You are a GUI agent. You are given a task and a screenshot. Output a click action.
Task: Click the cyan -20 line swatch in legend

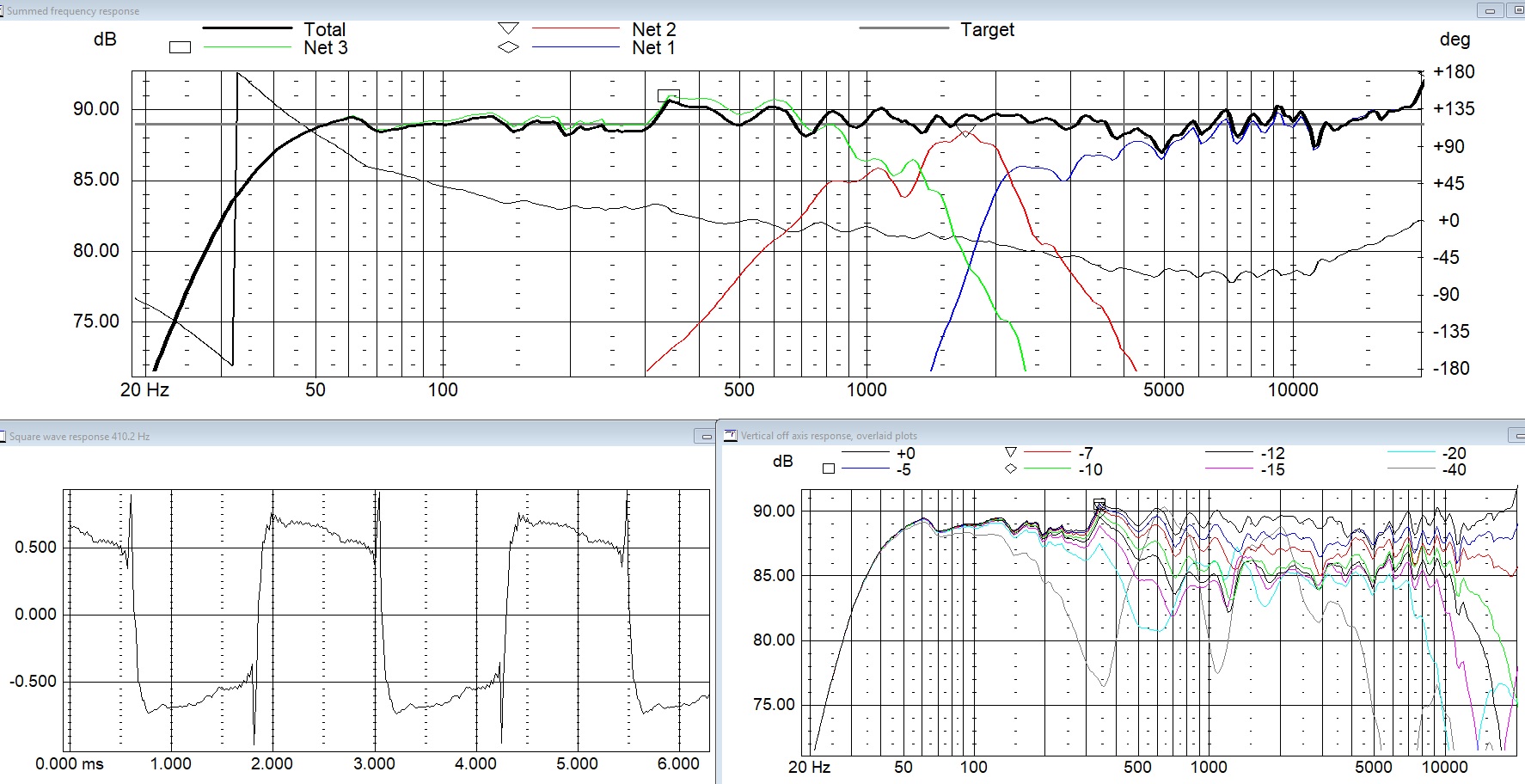pyautogui.click(x=1412, y=452)
